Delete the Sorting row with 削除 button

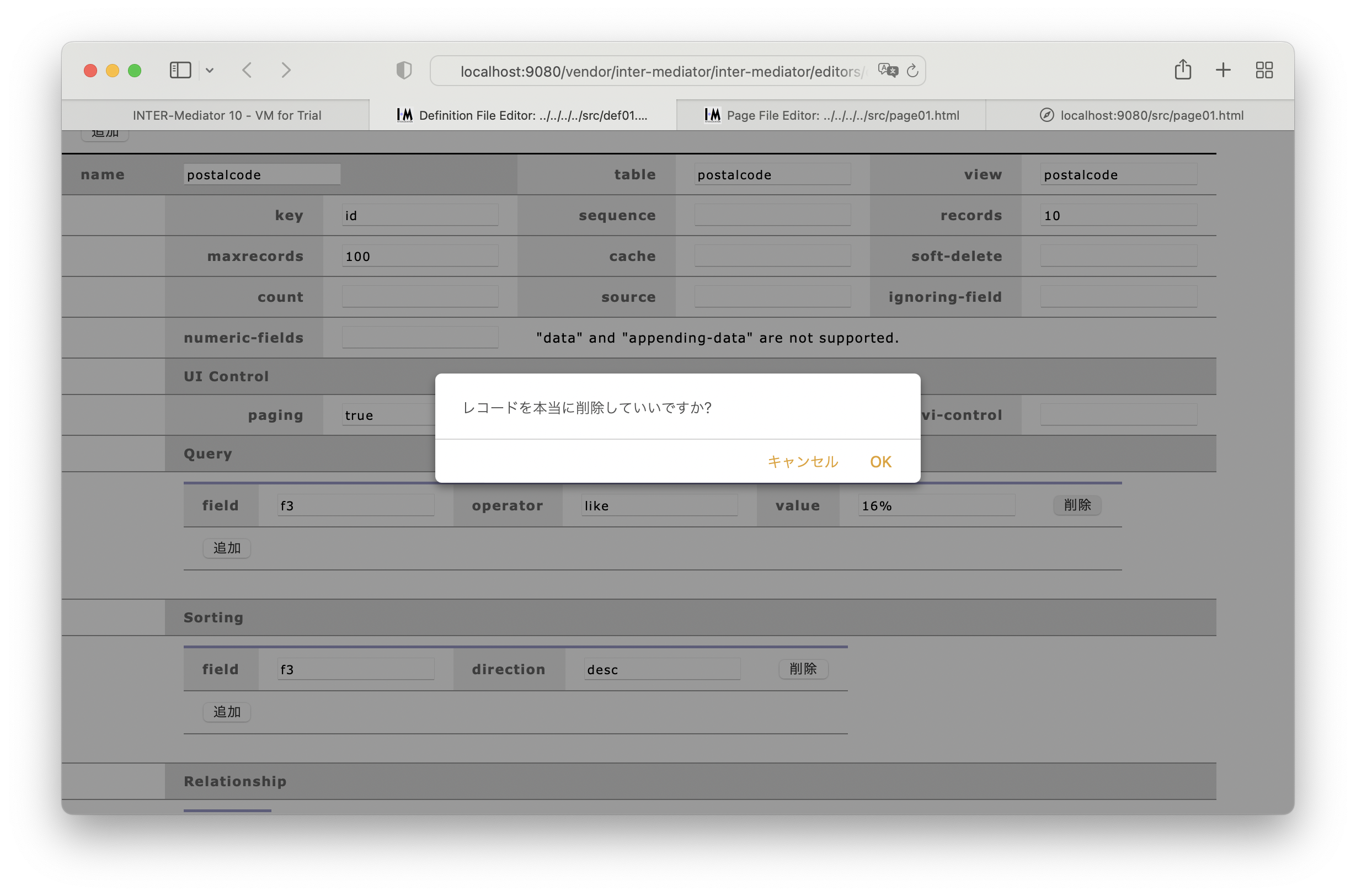click(x=803, y=669)
